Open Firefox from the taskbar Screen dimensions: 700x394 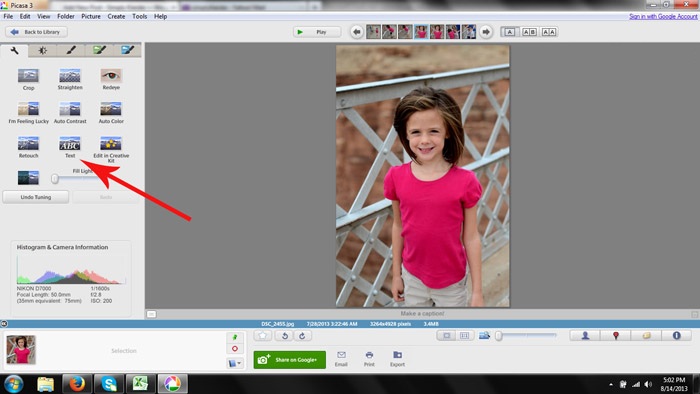point(77,384)
